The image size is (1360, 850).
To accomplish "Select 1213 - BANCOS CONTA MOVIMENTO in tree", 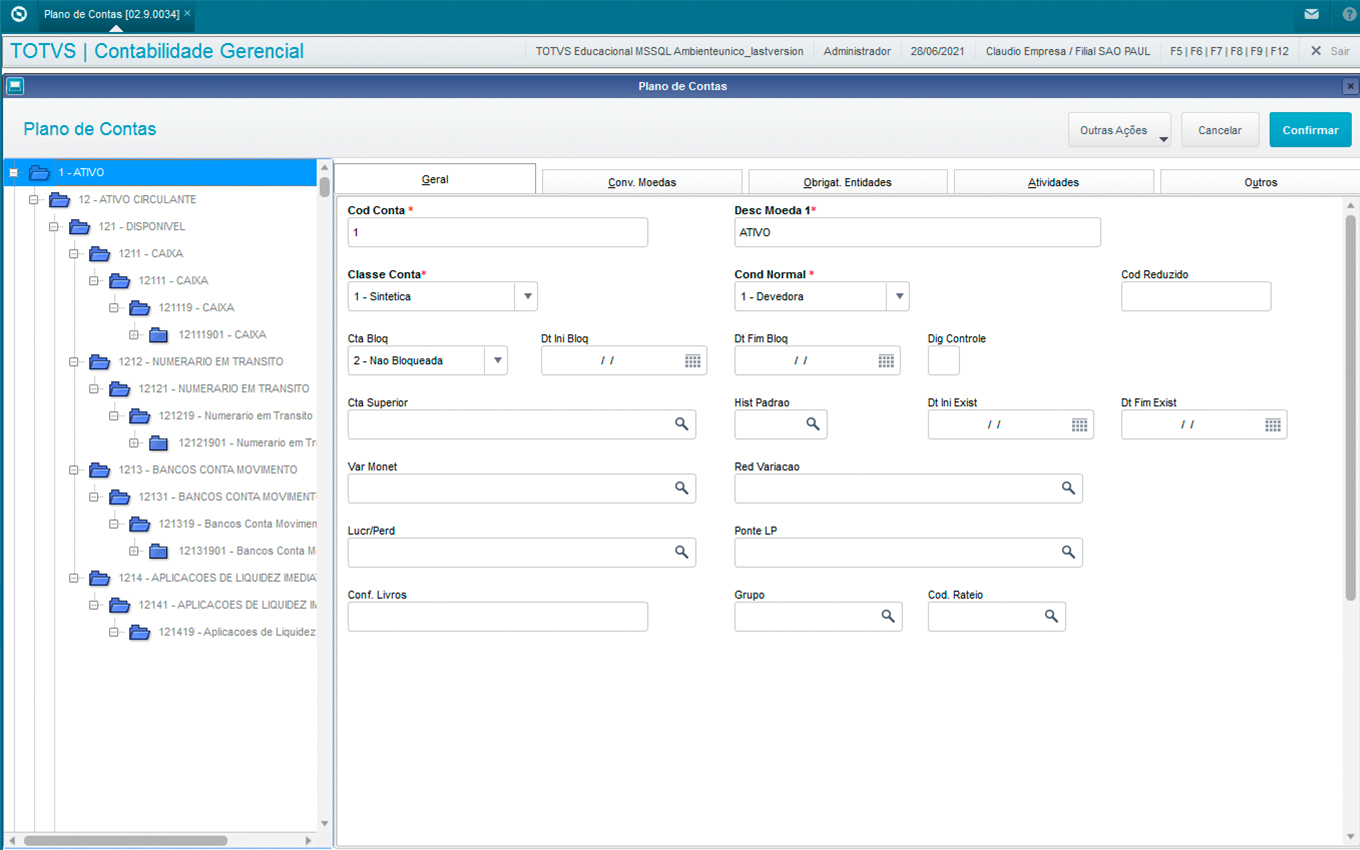I will point(207,470).
